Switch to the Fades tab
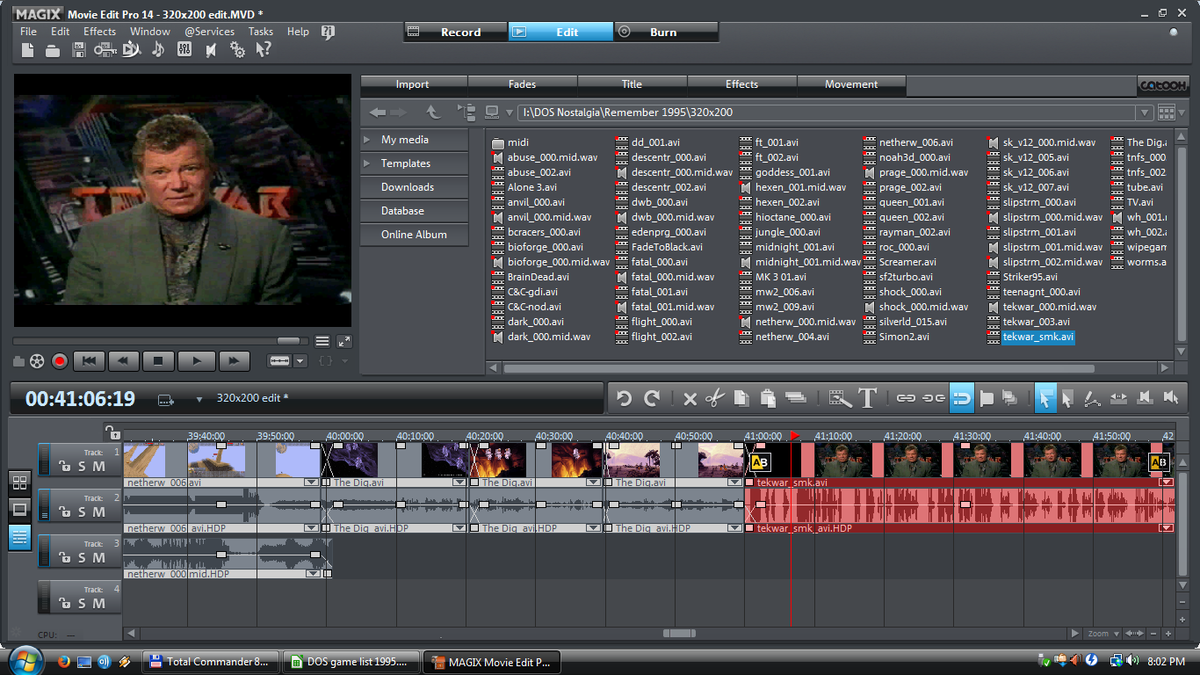Screen dimensions: 1200x675 (521, 85)
